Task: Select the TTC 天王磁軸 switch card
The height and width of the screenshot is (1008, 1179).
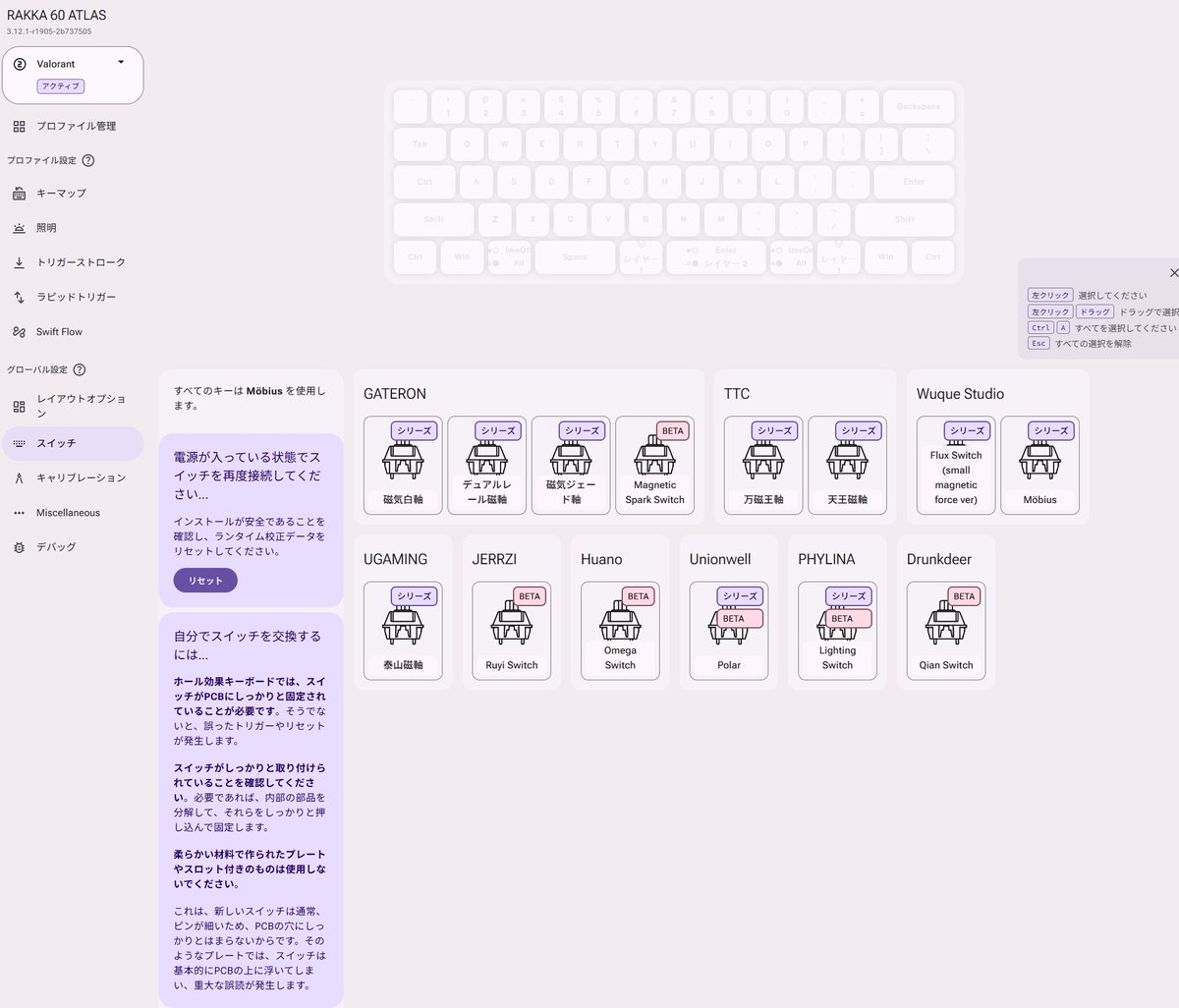Action: 847,466
